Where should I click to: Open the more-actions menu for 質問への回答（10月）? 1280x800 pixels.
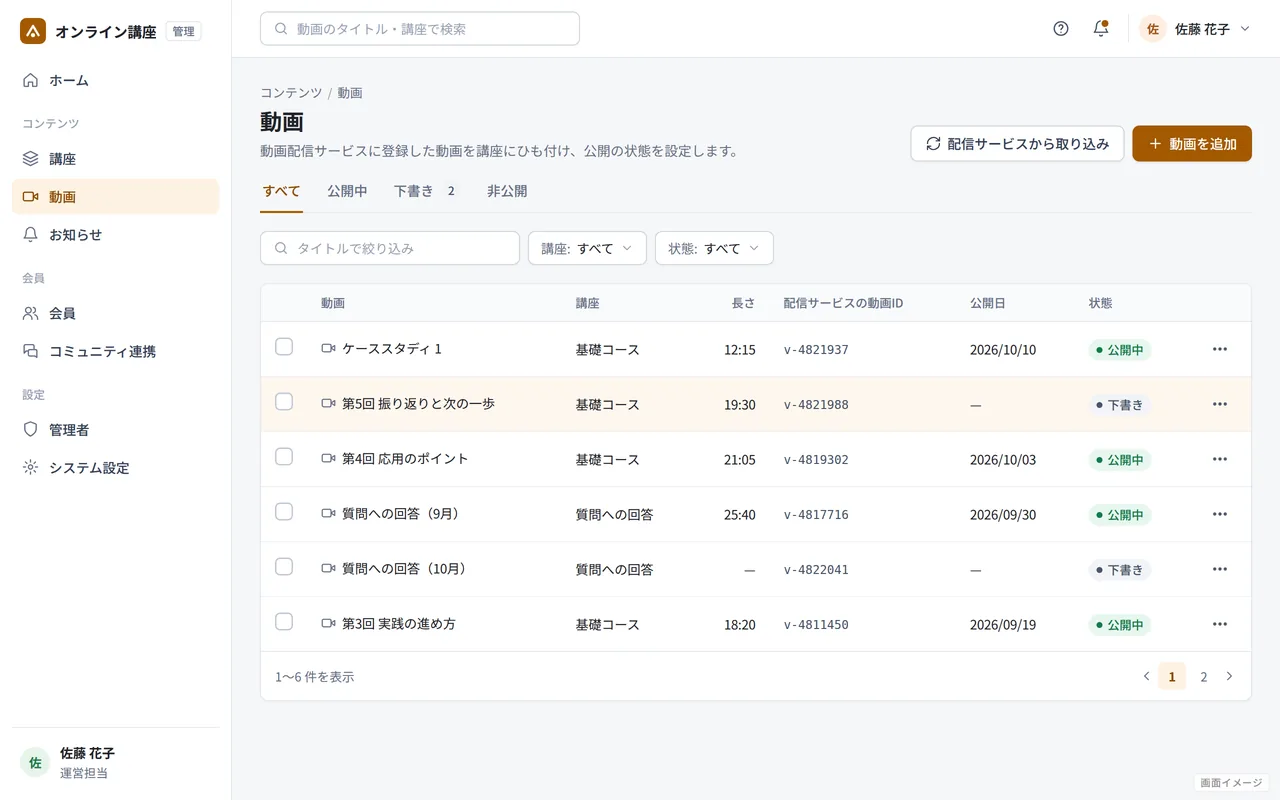[x=1220, y=569]
